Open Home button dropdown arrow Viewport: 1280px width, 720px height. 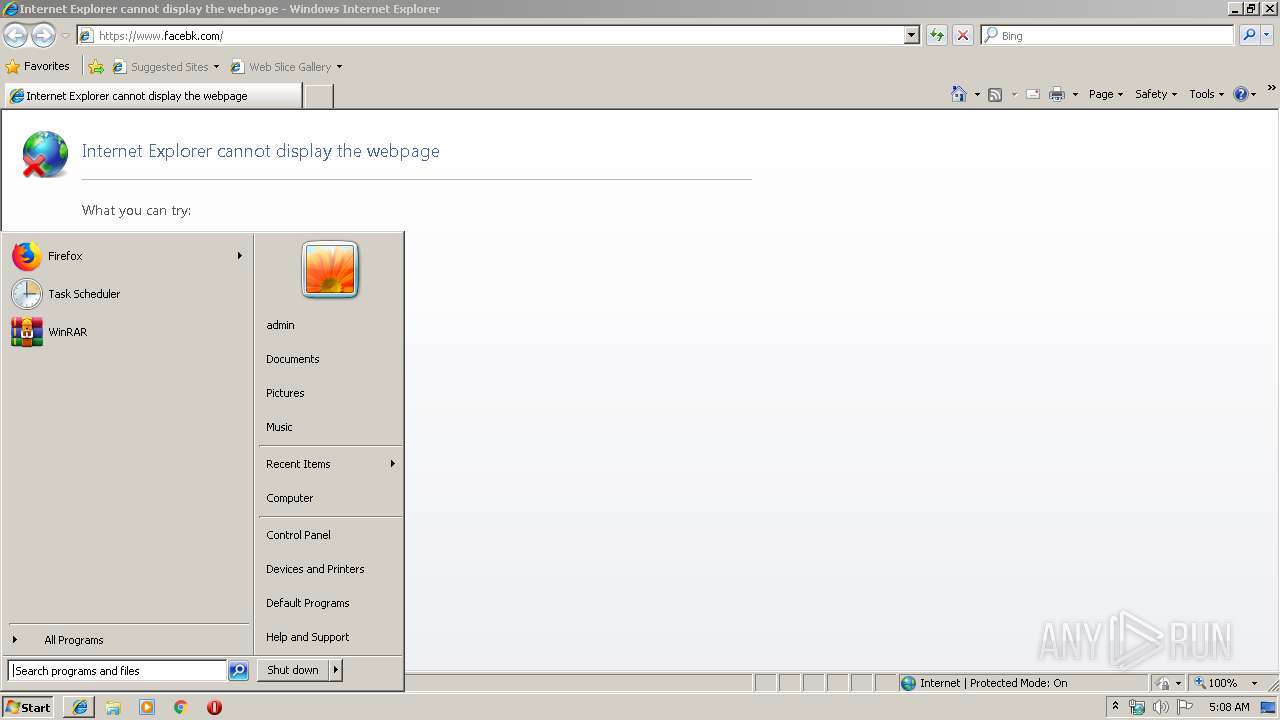[x=977, y=95]
